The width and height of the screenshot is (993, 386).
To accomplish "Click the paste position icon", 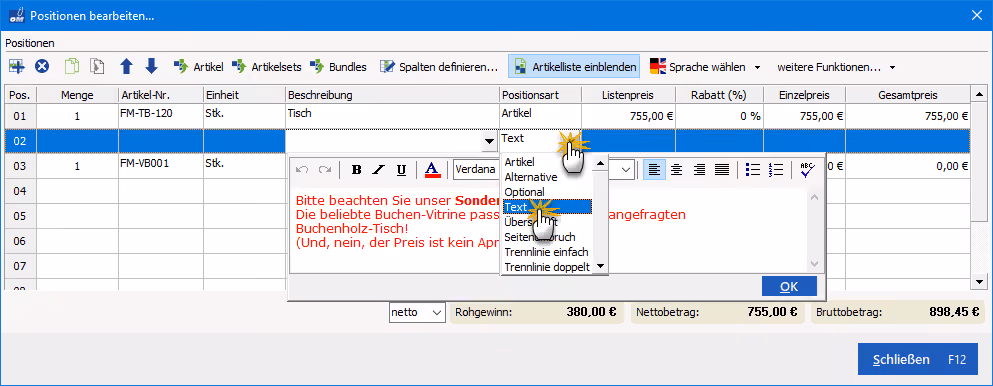I will click(96, 66).
